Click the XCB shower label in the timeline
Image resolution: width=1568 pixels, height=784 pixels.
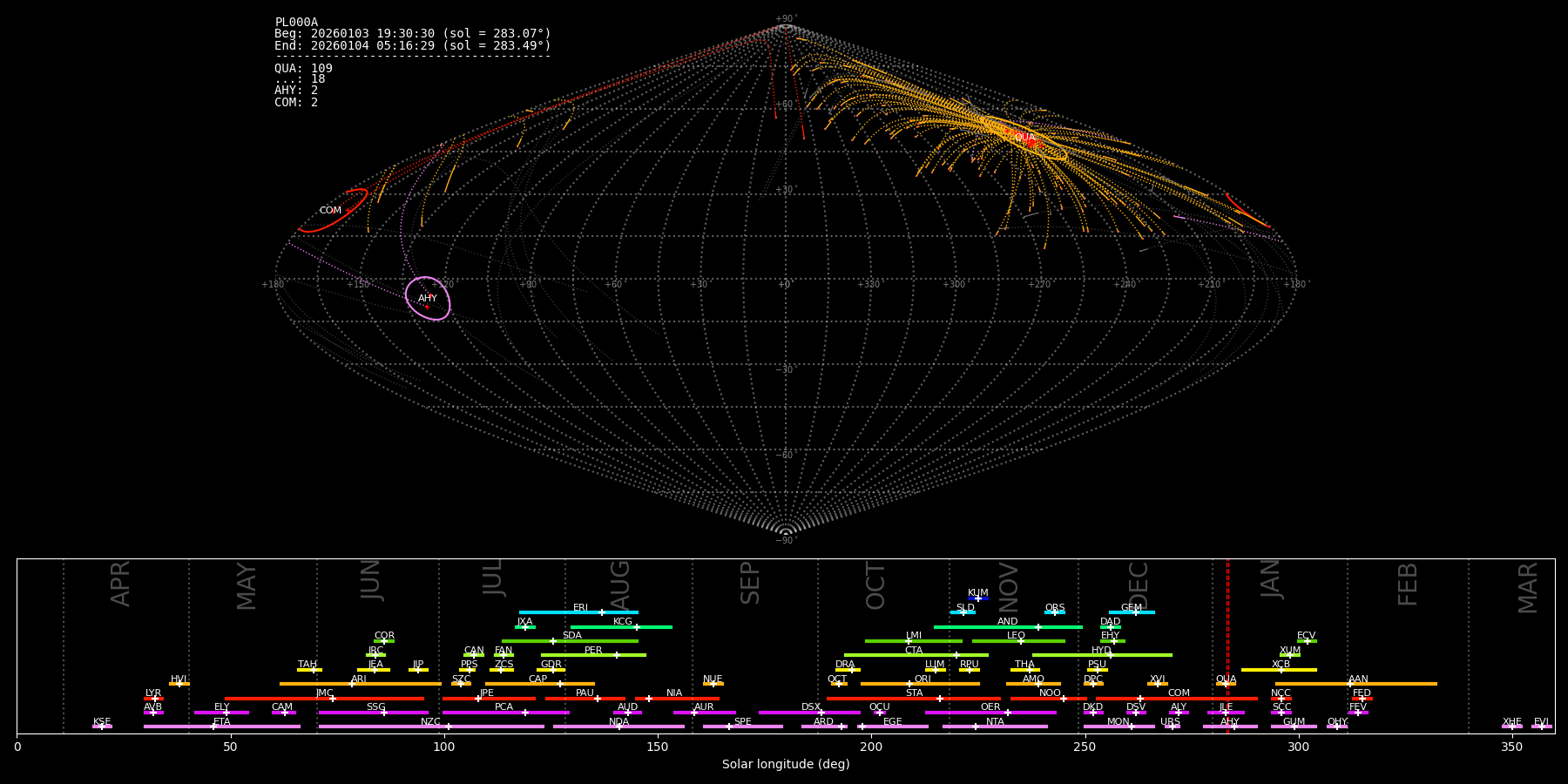tap(1281, 665)
